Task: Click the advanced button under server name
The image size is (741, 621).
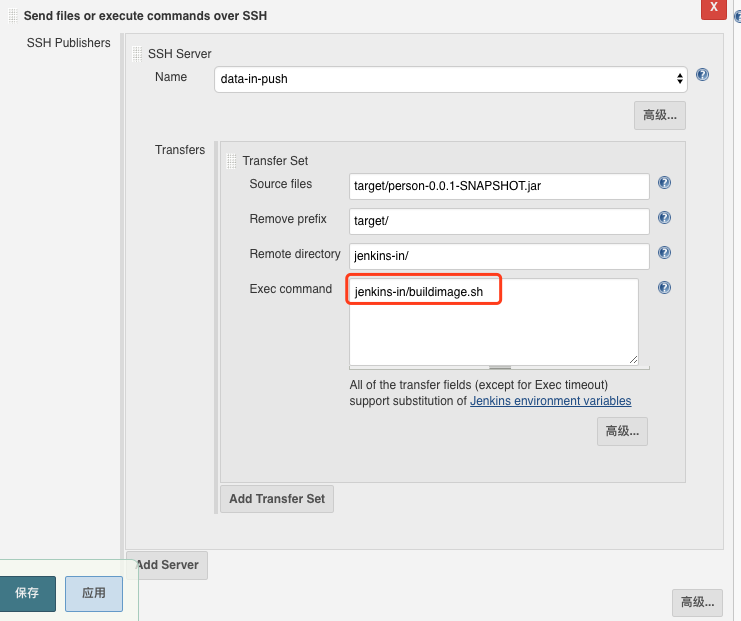Action: (660, 115)
